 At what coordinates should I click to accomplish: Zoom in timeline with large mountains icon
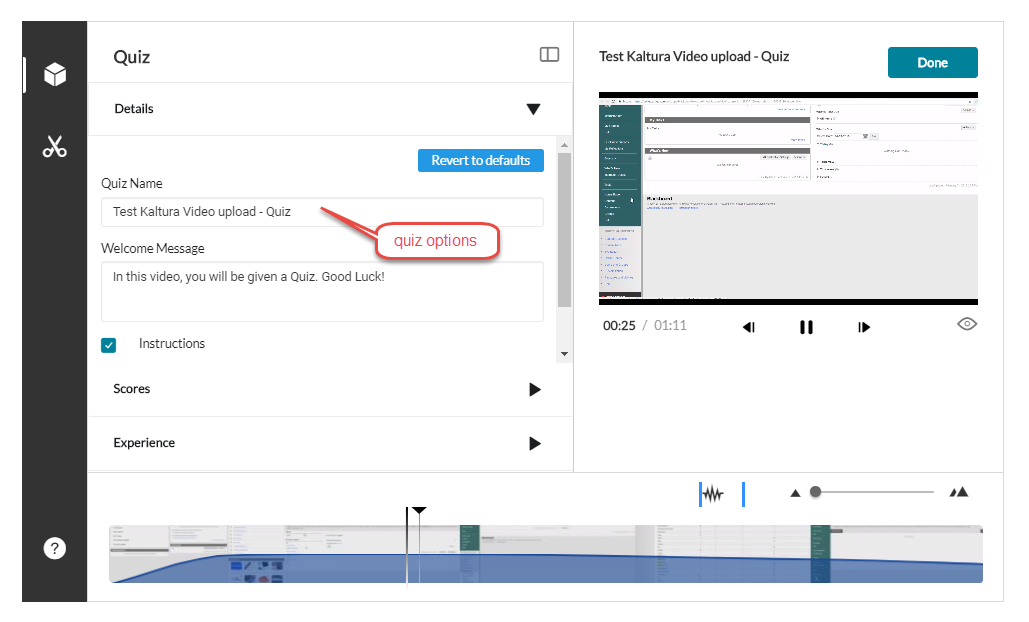click(x=959, y=492)
